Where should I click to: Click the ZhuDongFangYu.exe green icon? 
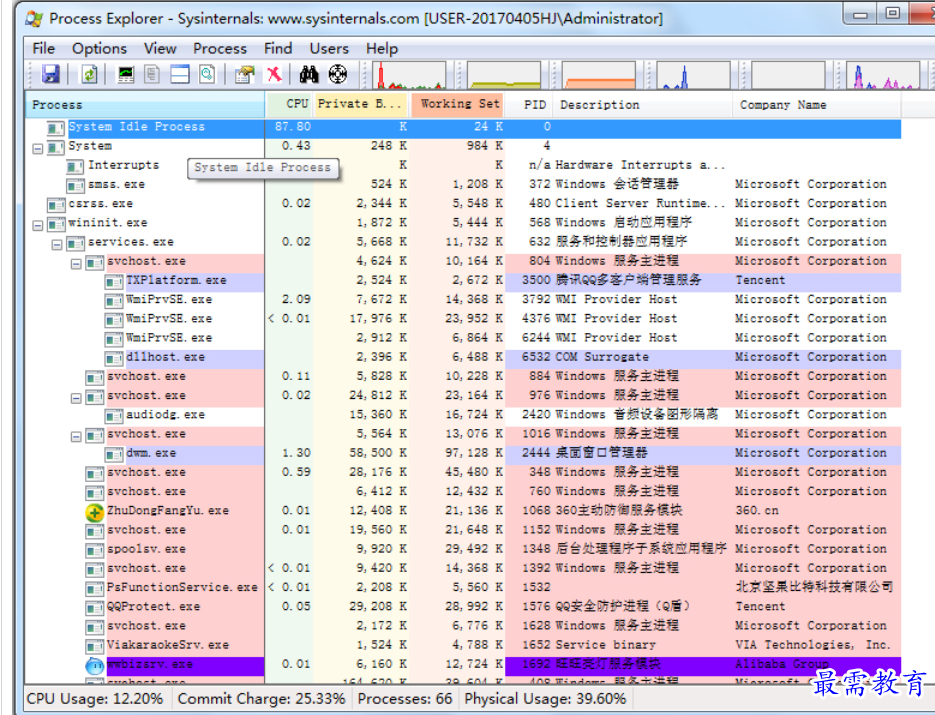point(94,512)
